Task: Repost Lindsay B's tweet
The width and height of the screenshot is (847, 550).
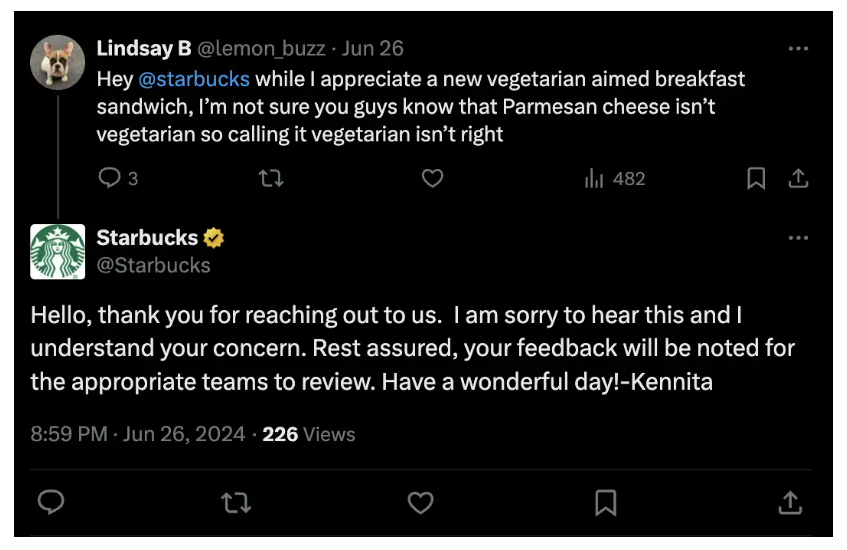Action: [x=271, y=178]
